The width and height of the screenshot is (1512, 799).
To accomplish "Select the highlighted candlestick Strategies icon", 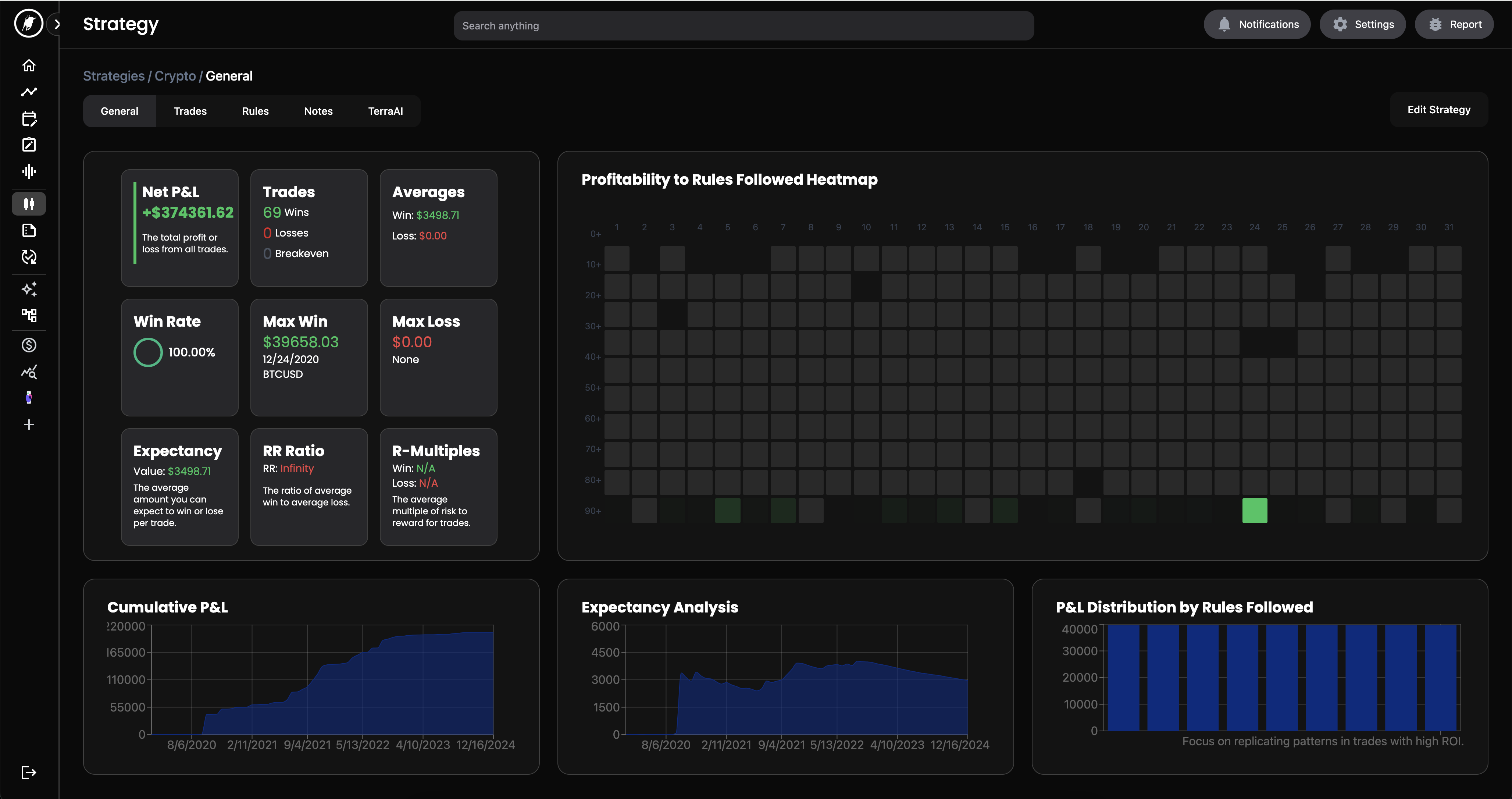I will pos(29,204).
